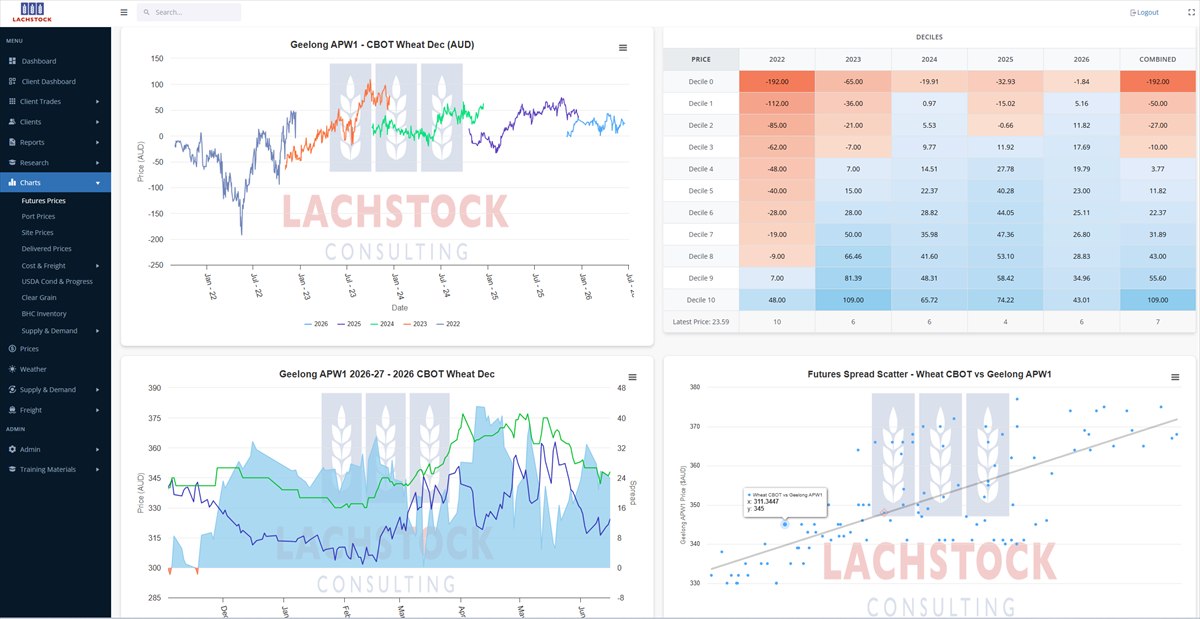The image size is (1200, 619).
Task: Toggle the 2024 series in the chart legend
Action: [382, 324]
